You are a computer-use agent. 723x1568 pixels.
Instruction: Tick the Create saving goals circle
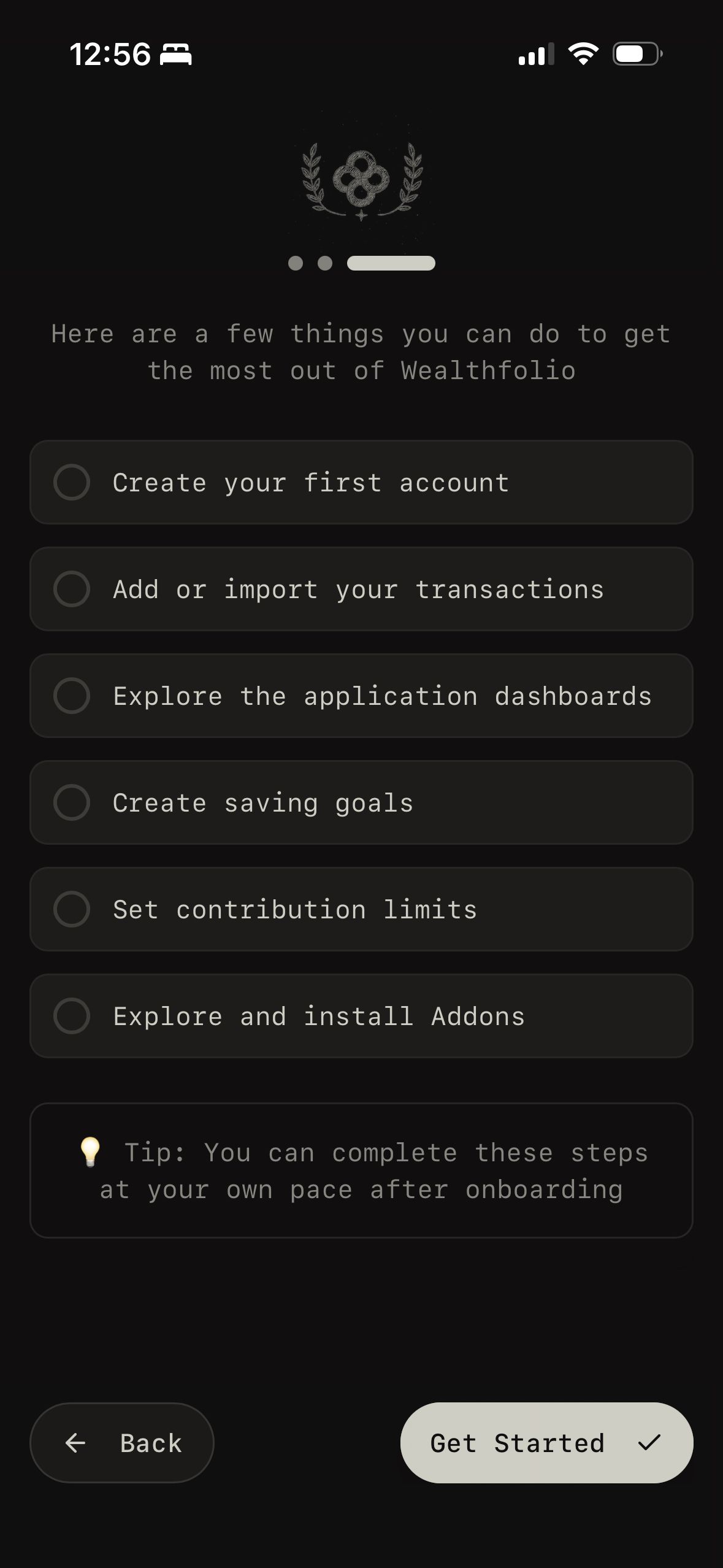(x=72, y=802)
